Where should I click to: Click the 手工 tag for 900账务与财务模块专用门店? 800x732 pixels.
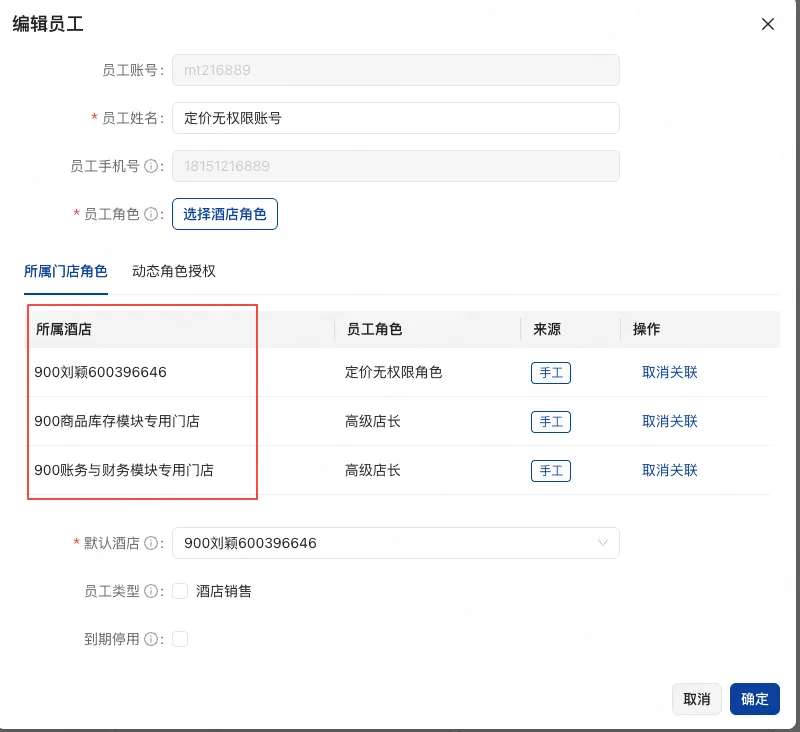551,470
